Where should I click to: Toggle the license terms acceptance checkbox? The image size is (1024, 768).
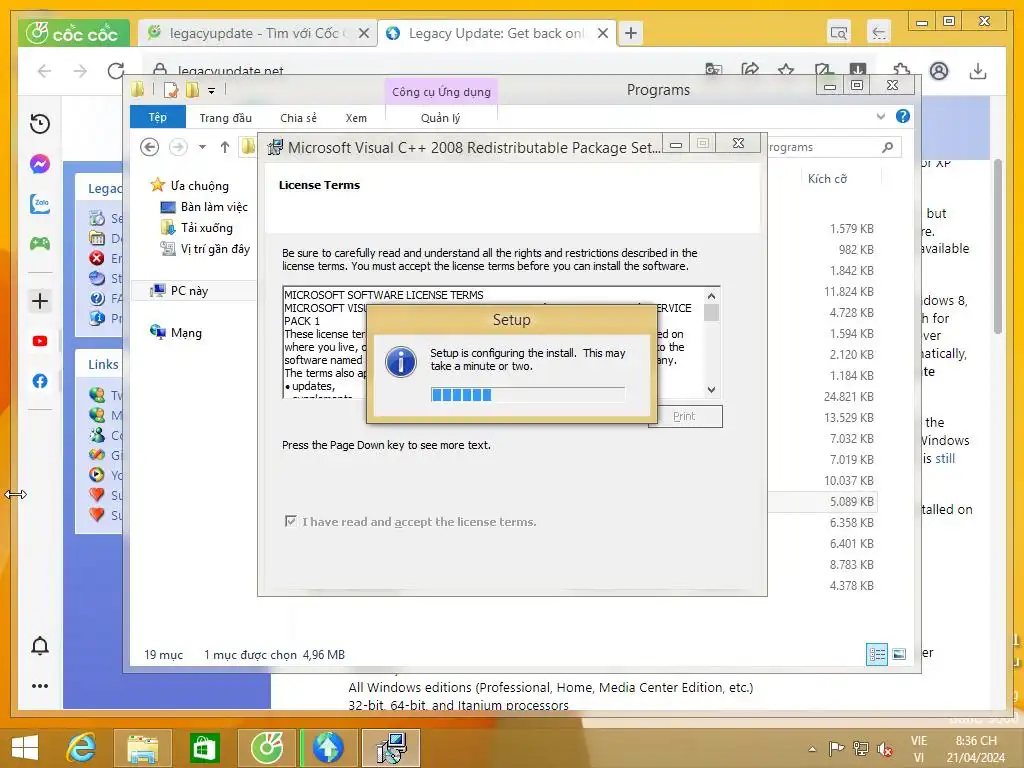click(291, 521)
